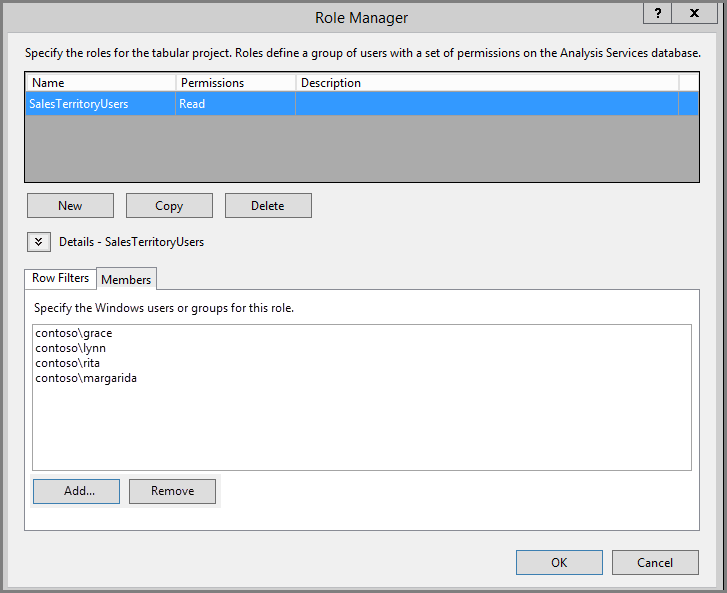727x593 pixels.
Task: Create a New role
Action: coord(70,205)
